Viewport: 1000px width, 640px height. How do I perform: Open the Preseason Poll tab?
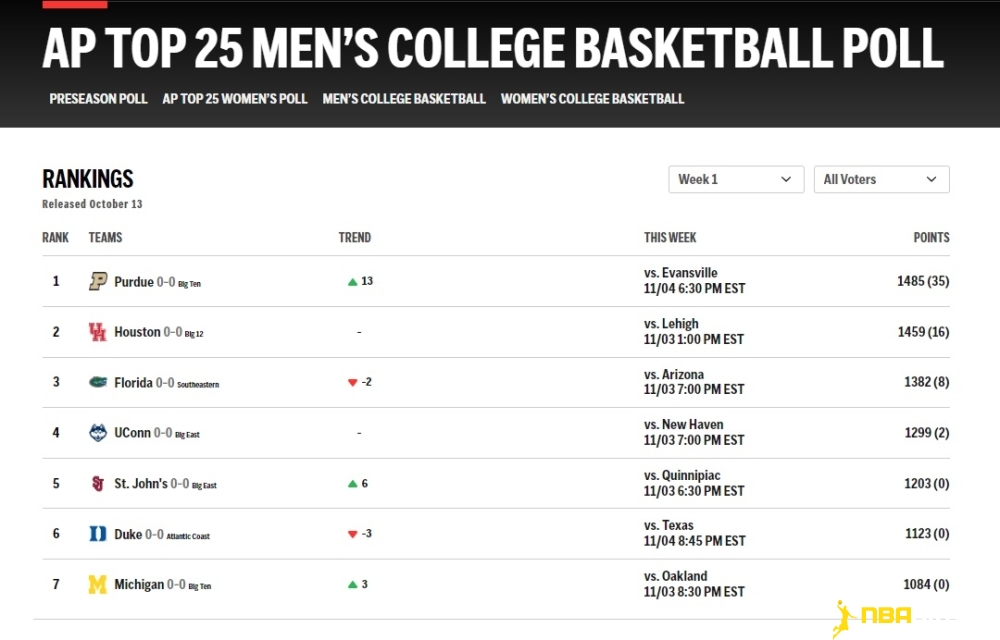coord(98,99)
